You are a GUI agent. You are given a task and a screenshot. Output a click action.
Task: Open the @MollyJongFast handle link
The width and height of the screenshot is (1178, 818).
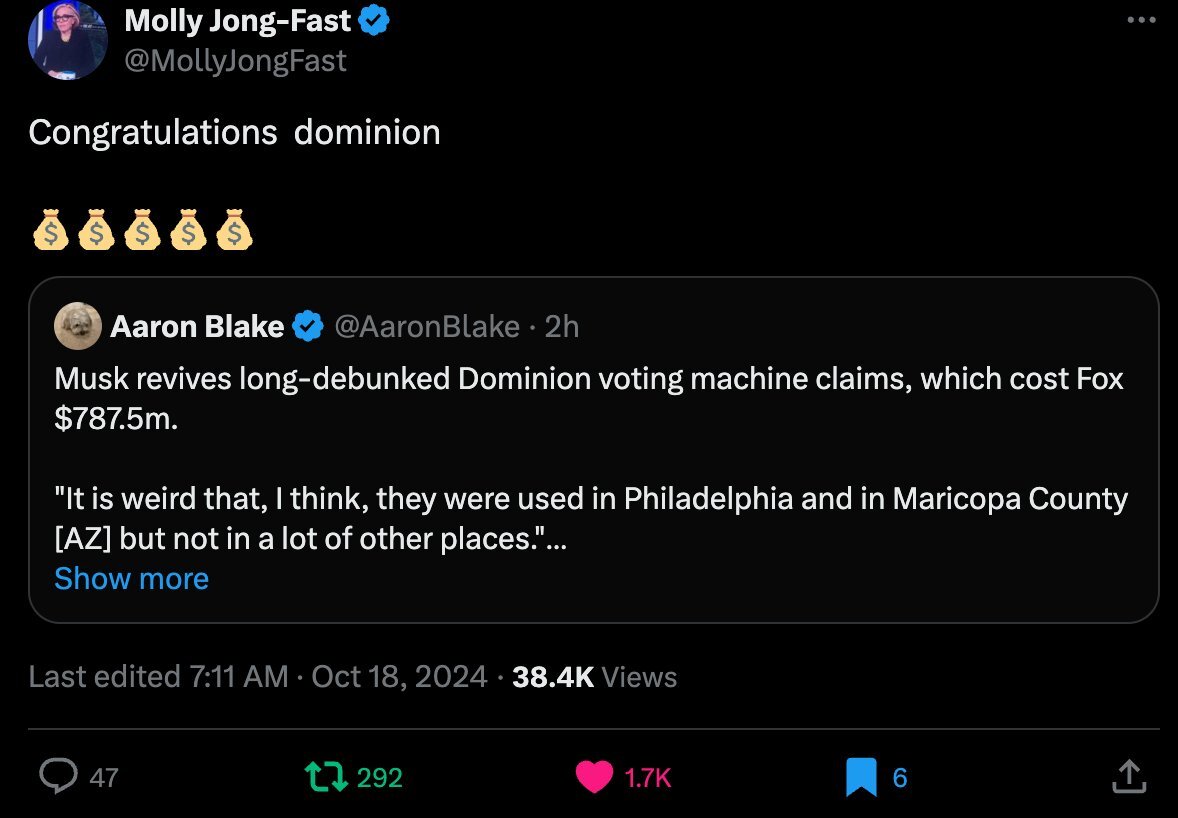point(235,60)
